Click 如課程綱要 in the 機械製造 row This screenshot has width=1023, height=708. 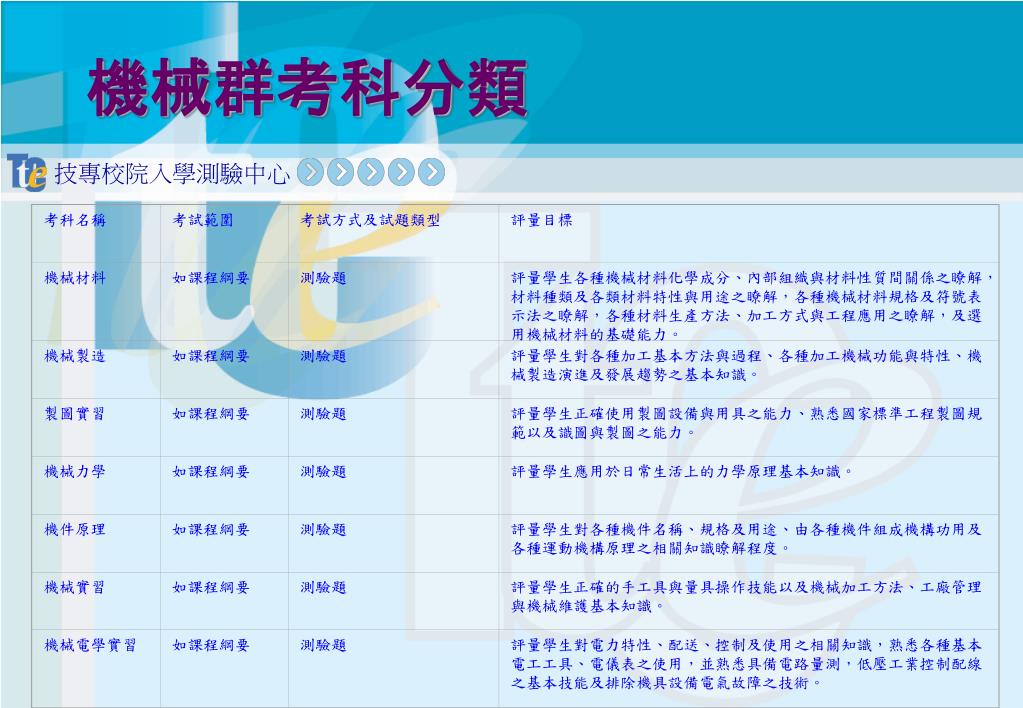point(211,356)
